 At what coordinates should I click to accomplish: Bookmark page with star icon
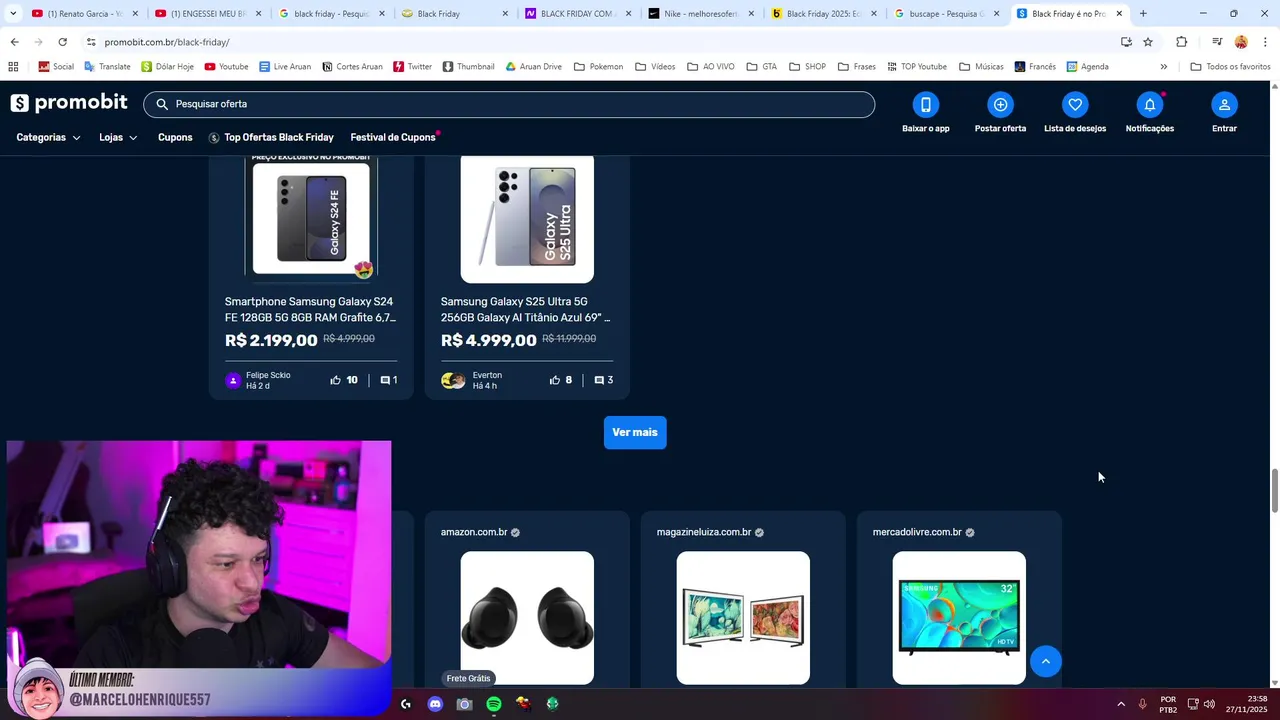(1148, 42)
